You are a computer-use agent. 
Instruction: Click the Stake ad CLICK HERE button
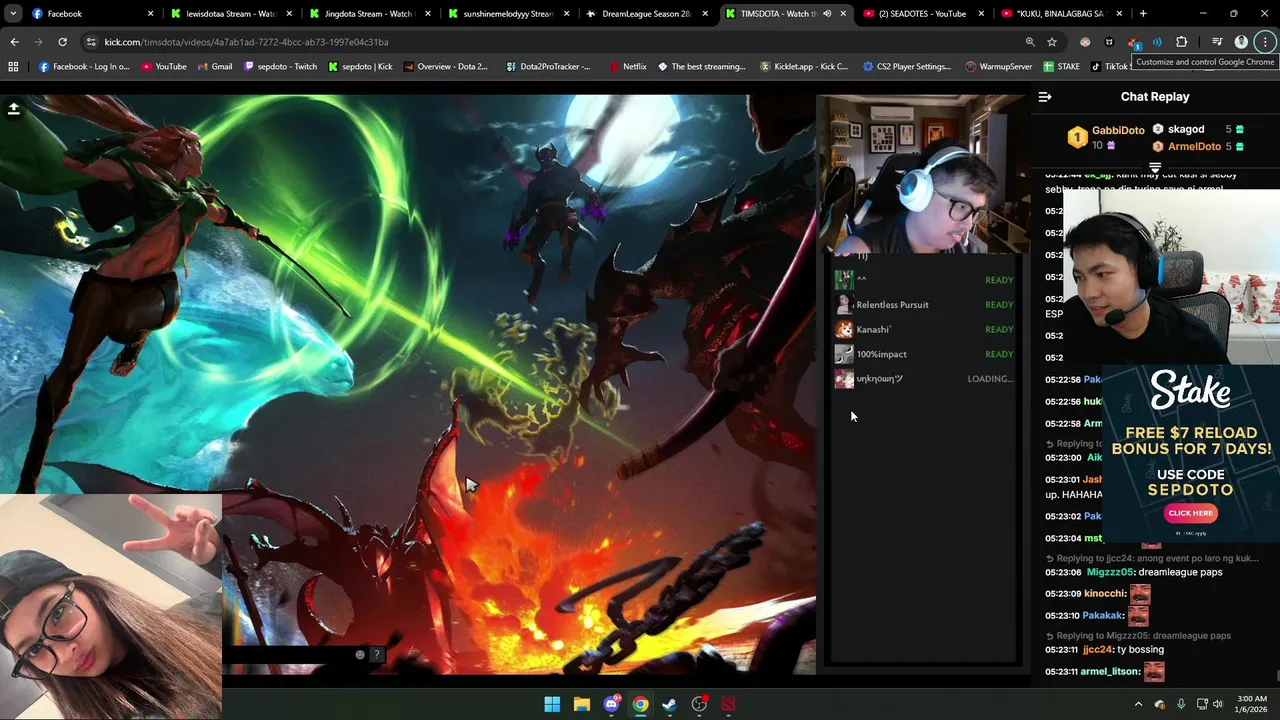click(x=1190, y=513)
